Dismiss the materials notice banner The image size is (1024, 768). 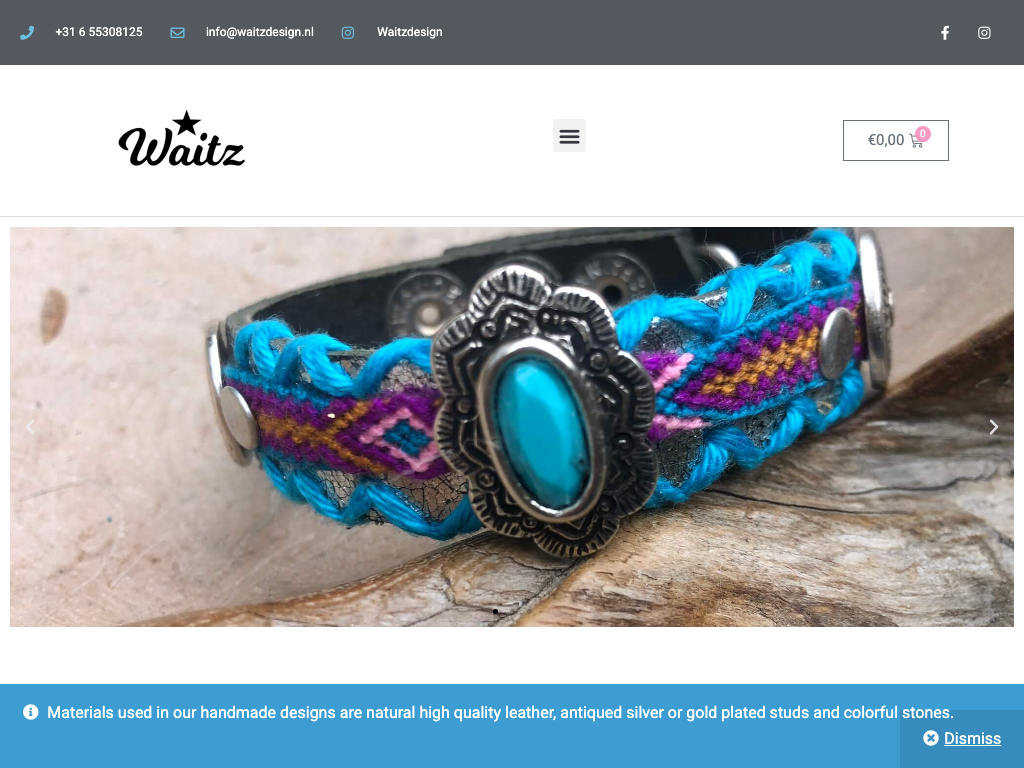click(972, 738)
